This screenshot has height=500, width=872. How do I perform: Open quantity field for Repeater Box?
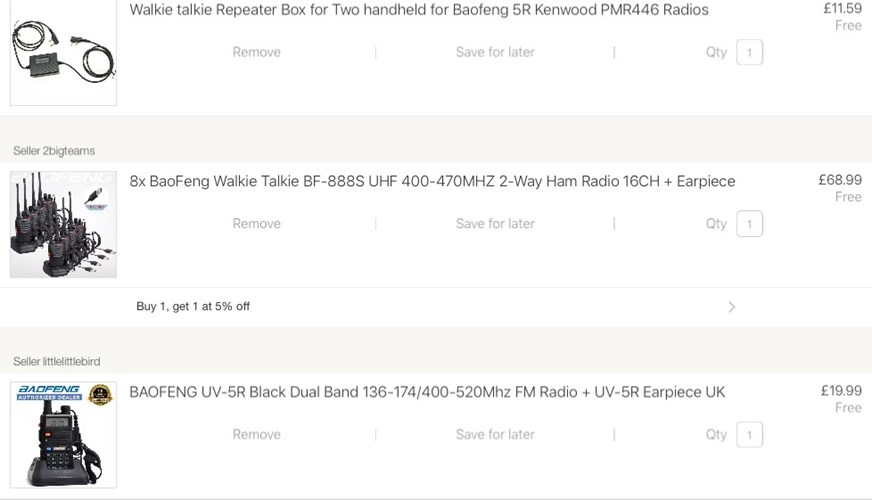click(x=749, y=52)
